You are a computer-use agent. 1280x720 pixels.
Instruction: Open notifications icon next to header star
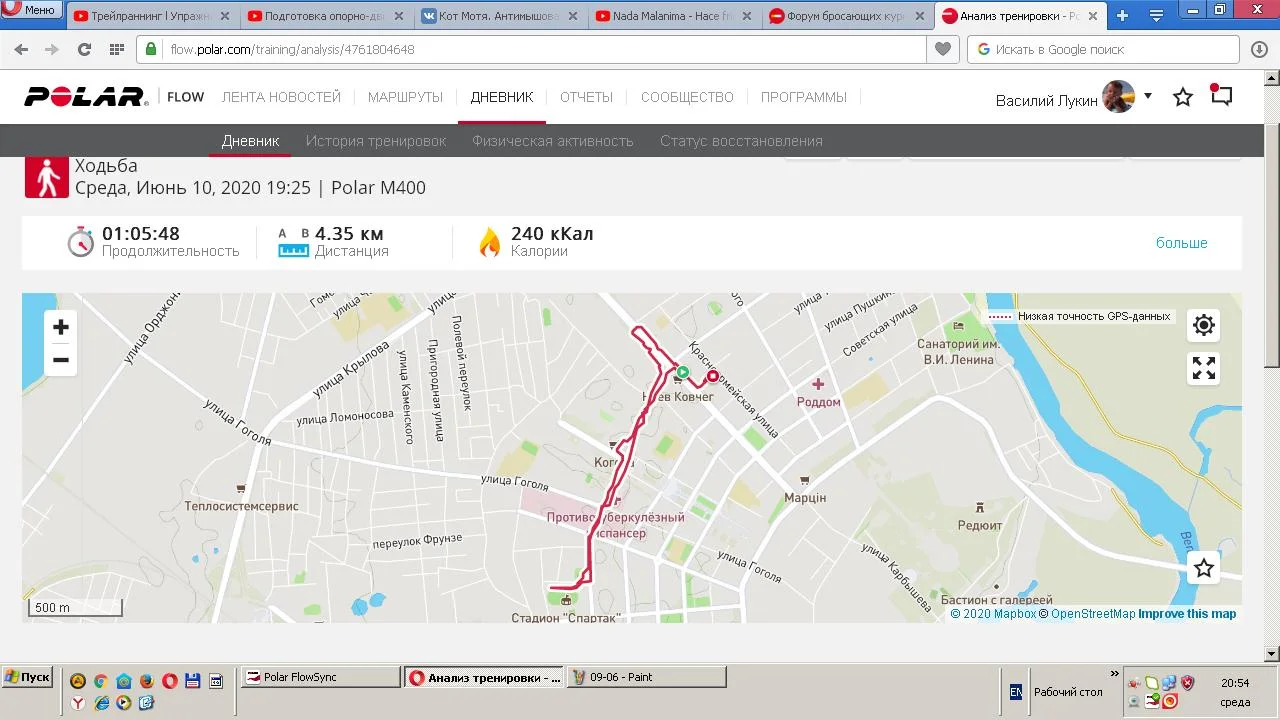[1221, 96]
